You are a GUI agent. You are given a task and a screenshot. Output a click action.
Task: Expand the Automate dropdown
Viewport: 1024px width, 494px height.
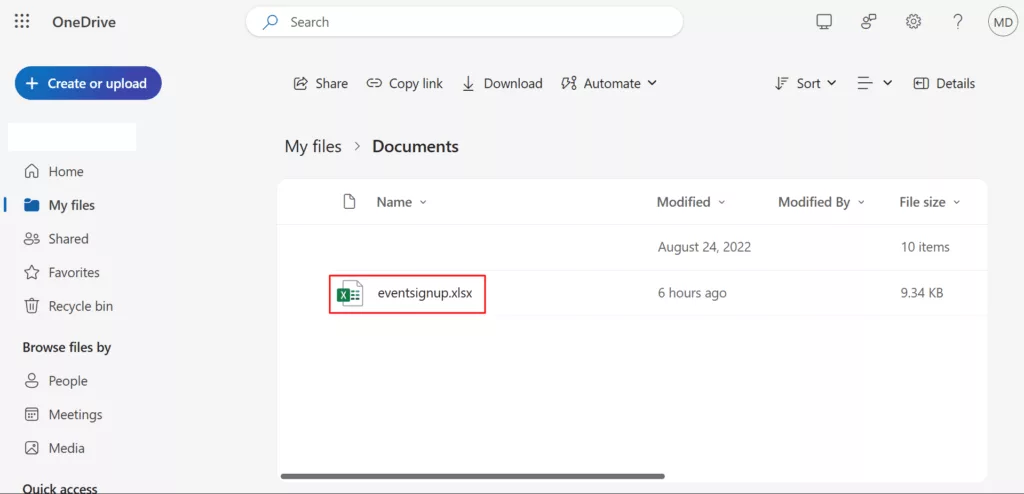click(x=609, y=84)
